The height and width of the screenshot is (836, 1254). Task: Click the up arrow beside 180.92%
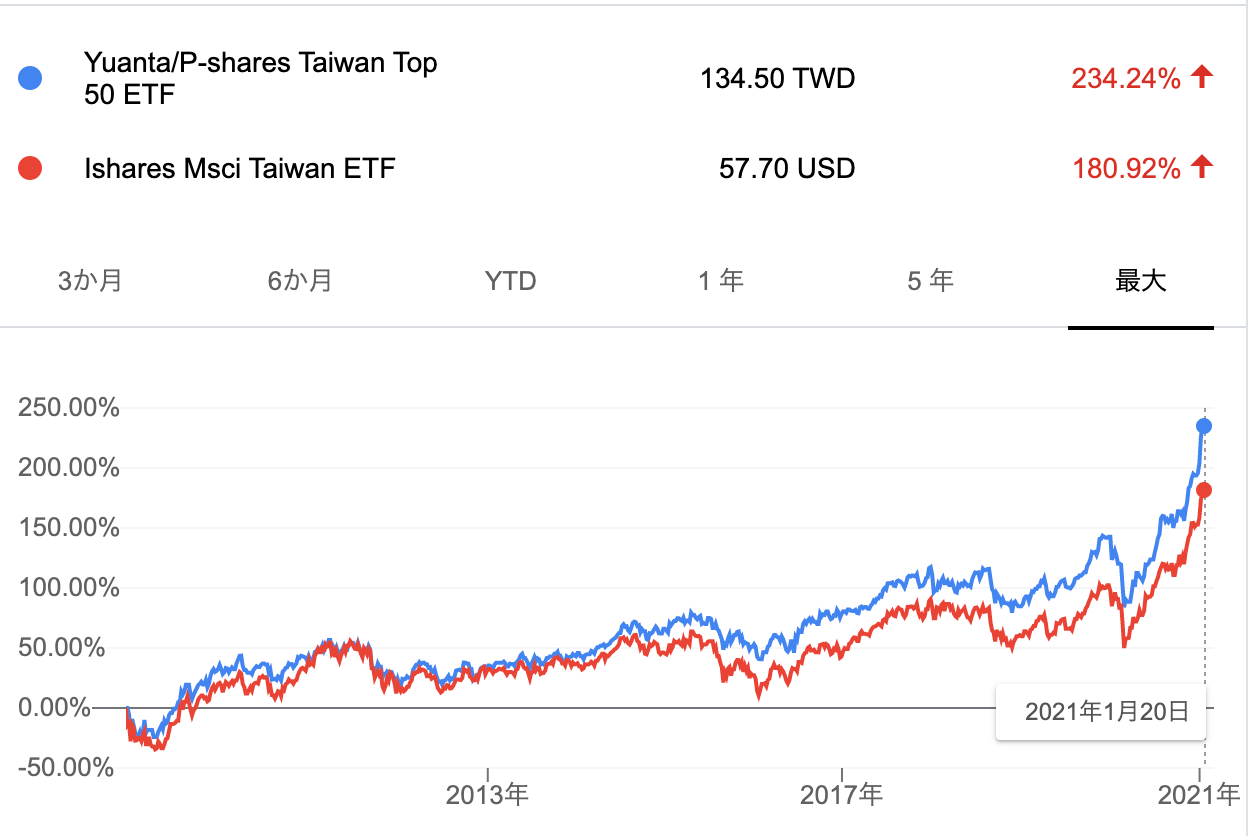point(1203,167)
